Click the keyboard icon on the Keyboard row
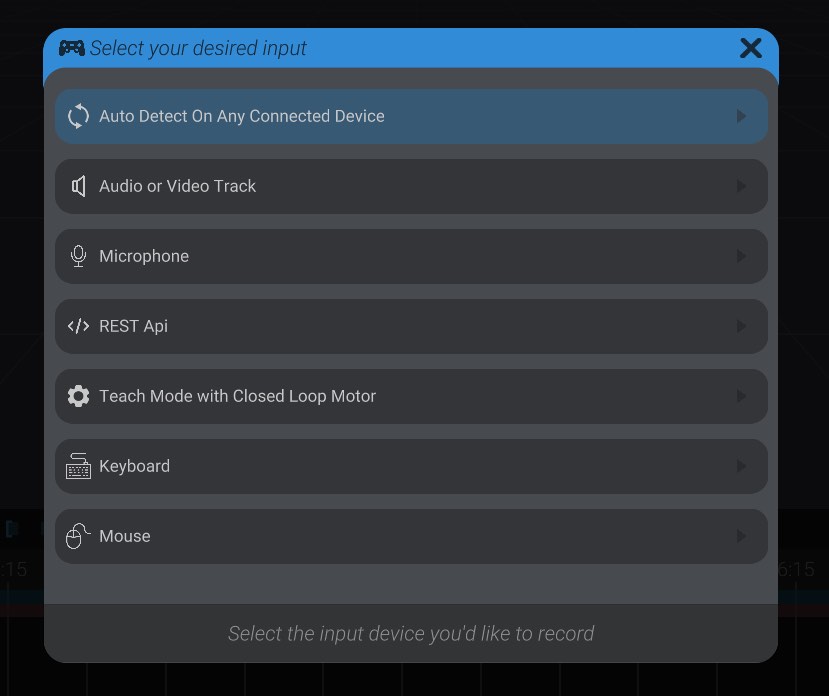 [x=78, y=466]
